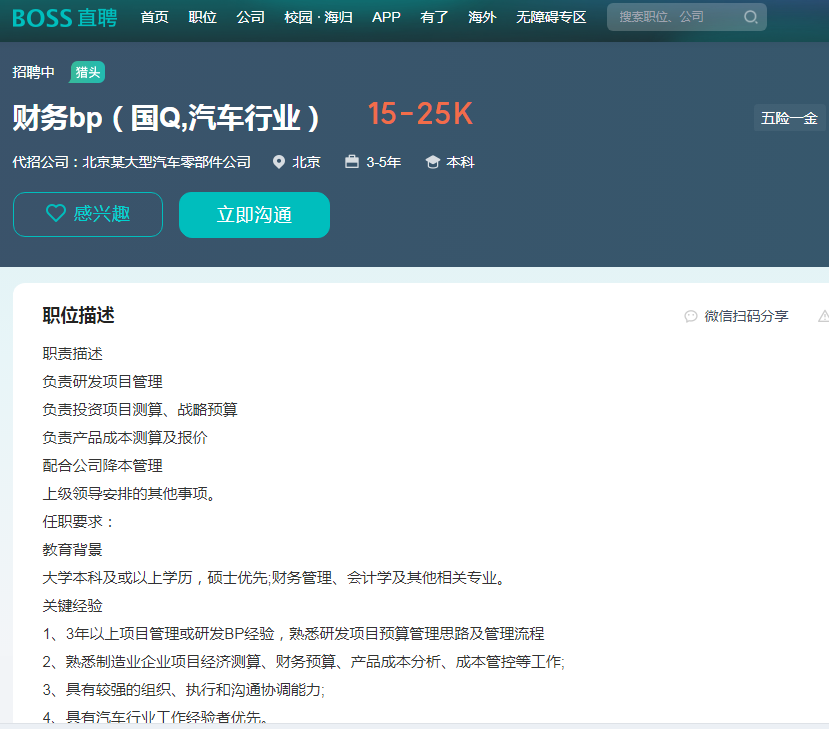Click the graduation cap icon beside 本科
The height and width of the screenshot is (729, 829).
point(432,162)
